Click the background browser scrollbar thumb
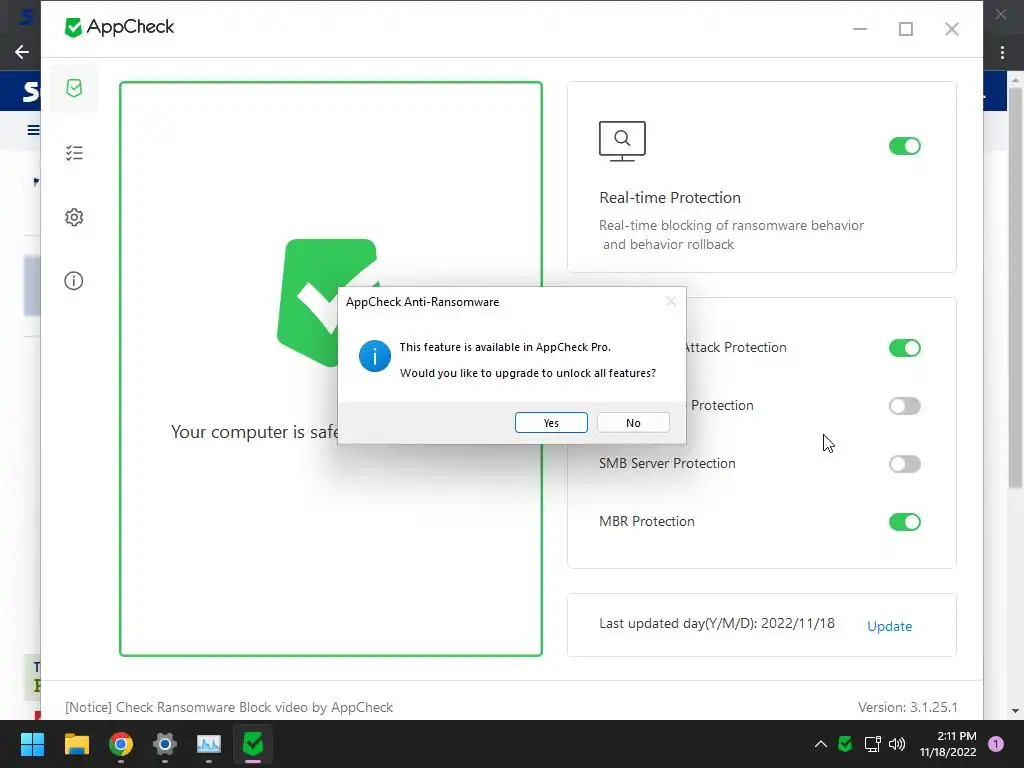This screenshot has height=768, width=1024. pos(1015,287)
